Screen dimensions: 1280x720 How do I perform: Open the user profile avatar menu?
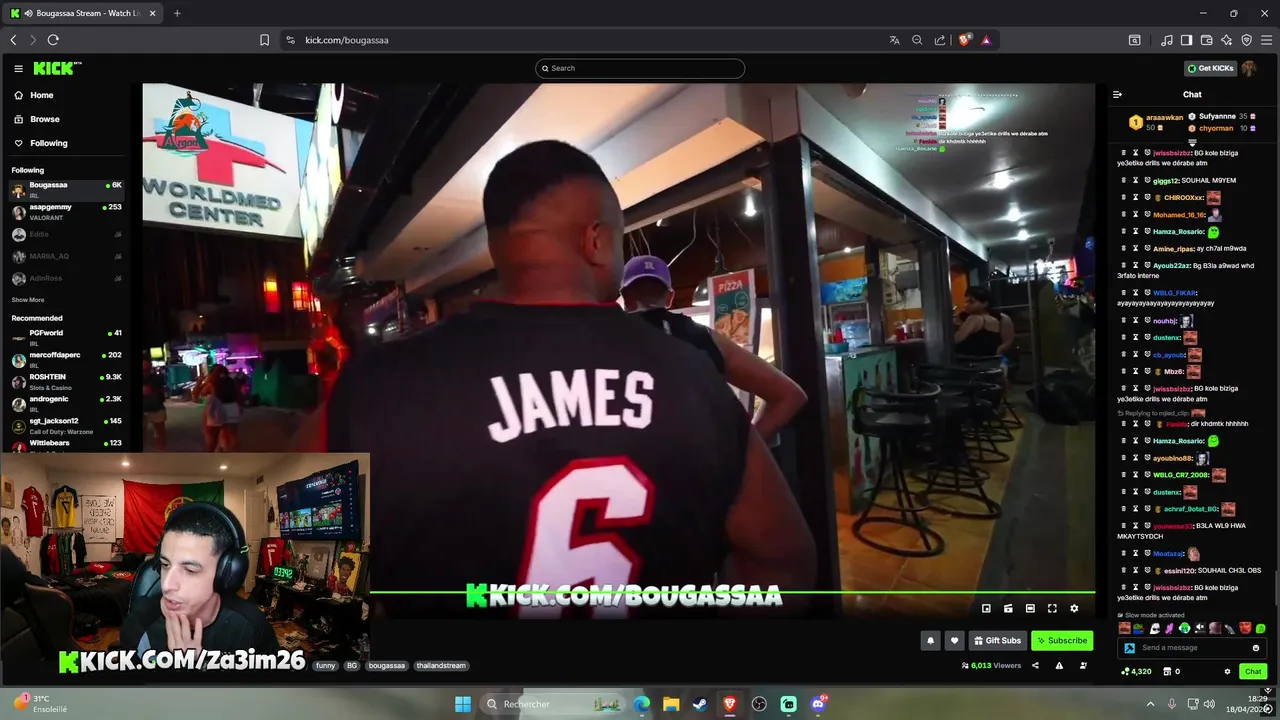[1249, 68]
